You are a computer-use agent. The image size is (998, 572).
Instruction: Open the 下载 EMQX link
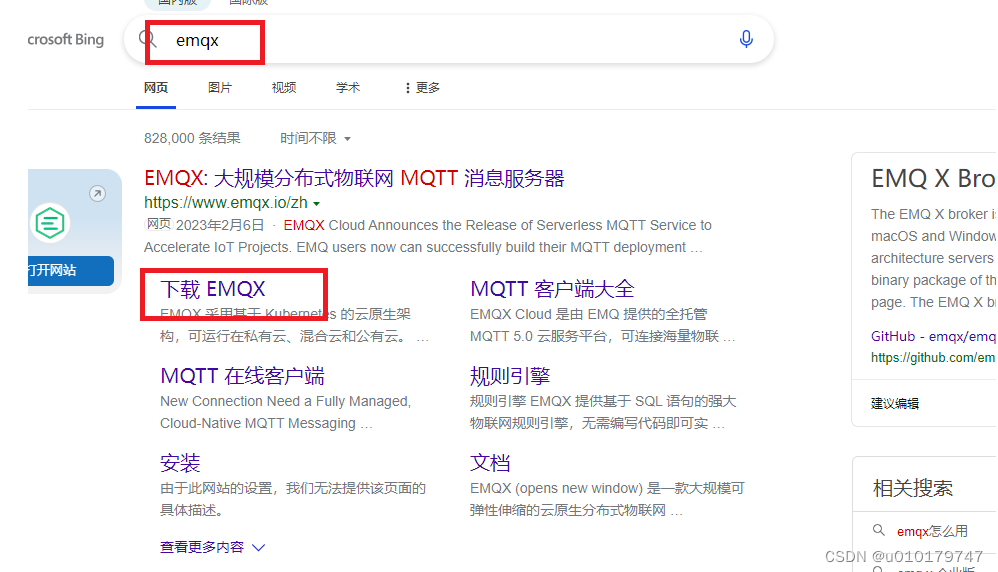point(213,289)
